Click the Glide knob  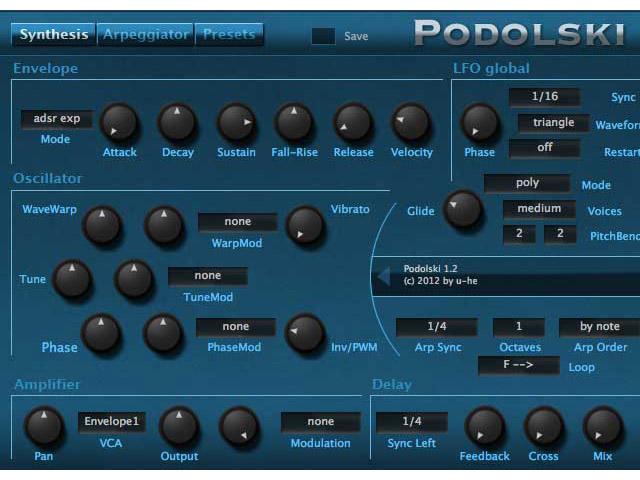tap(463, 209)
